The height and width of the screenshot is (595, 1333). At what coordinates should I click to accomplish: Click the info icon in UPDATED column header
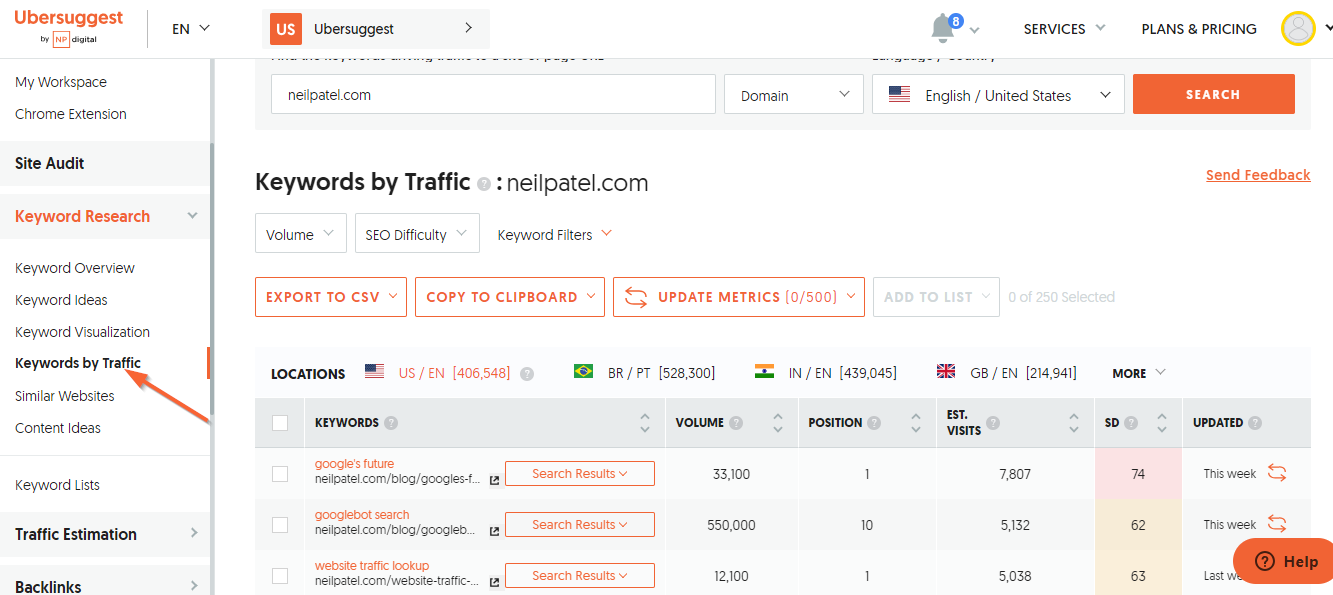[x=1255, y=423]
